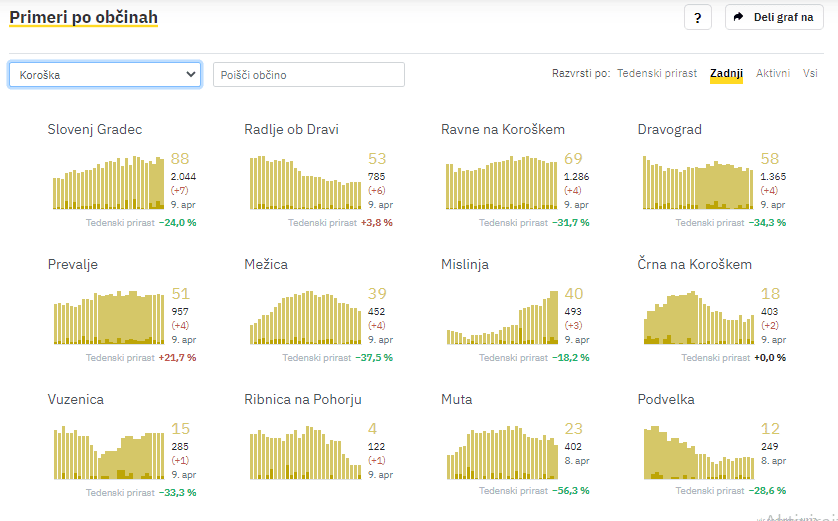Image resolution: width=838 pixels, height=521 pixels.
Task: Click the Mežica bar chart
Action: 305,318
